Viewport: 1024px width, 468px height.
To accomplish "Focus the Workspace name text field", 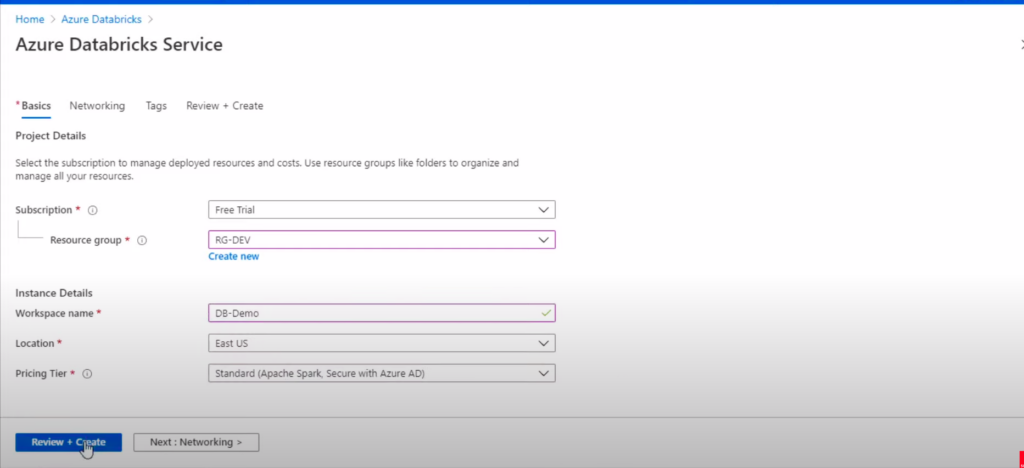I will 370,313.
